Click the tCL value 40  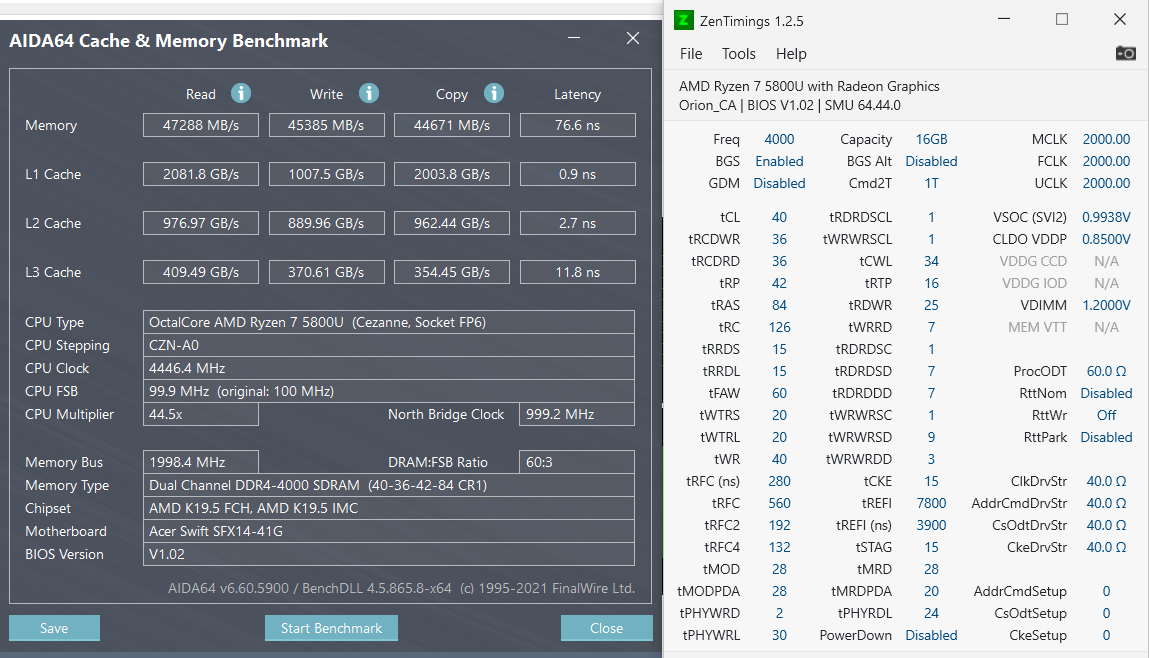[x=779, y=217]
